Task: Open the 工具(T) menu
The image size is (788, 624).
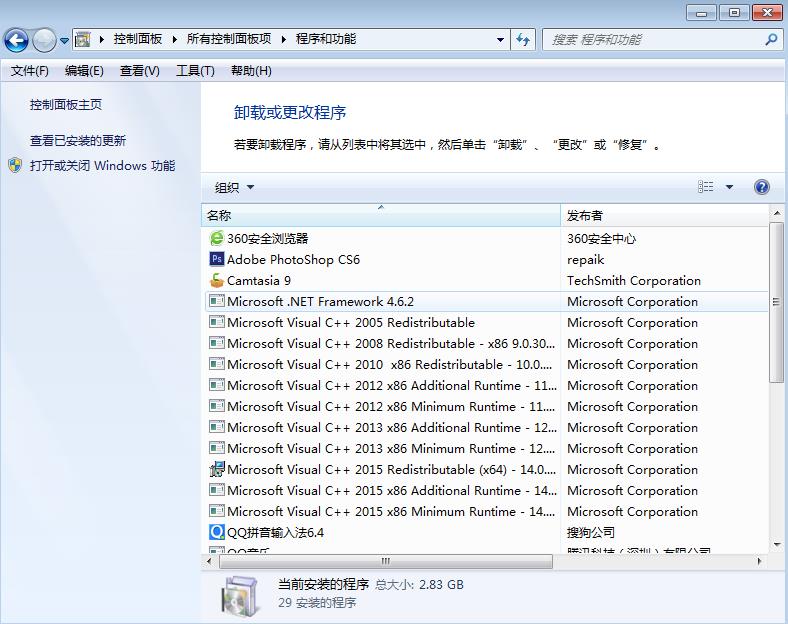Action: pos(195,71)
